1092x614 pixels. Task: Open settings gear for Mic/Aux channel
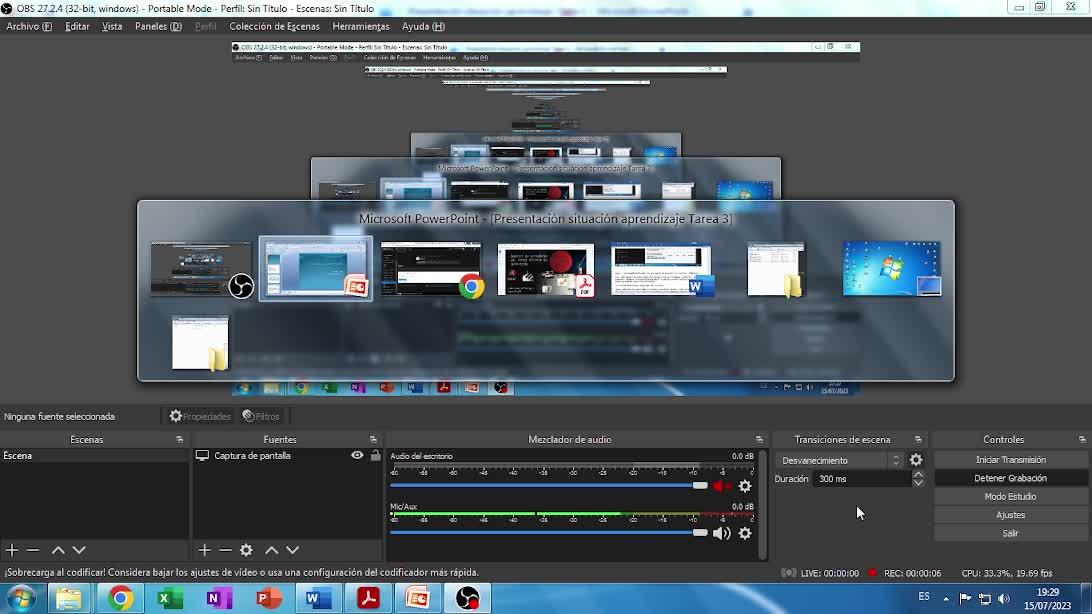tap(744, 533)
